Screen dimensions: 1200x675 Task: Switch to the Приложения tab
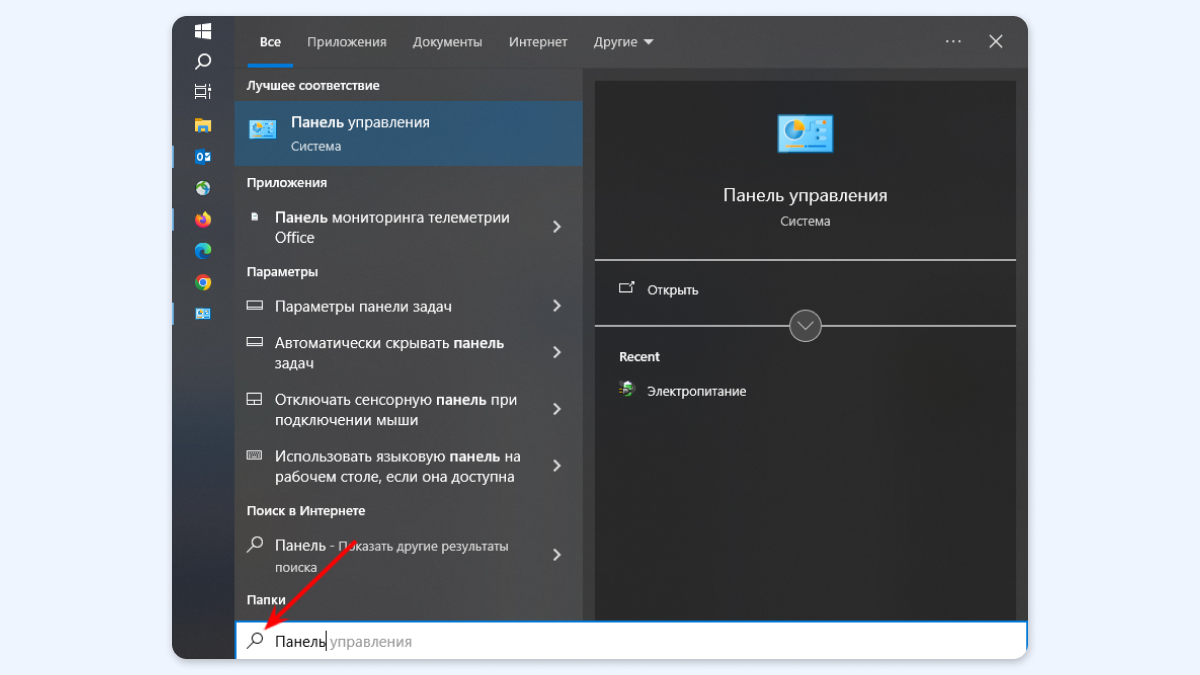[x=346, y=42]
